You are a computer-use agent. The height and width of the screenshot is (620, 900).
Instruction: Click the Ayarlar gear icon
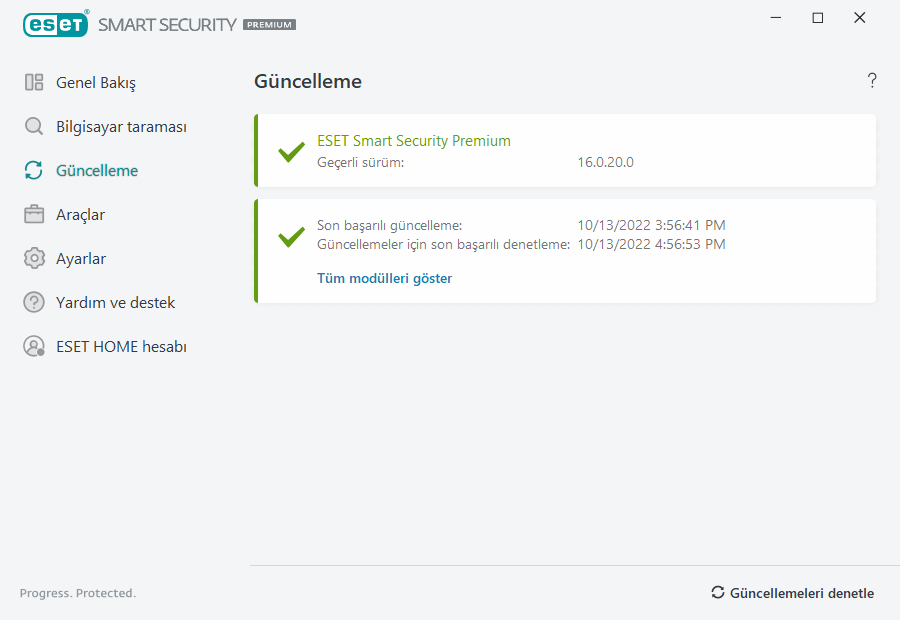point(34,259)
